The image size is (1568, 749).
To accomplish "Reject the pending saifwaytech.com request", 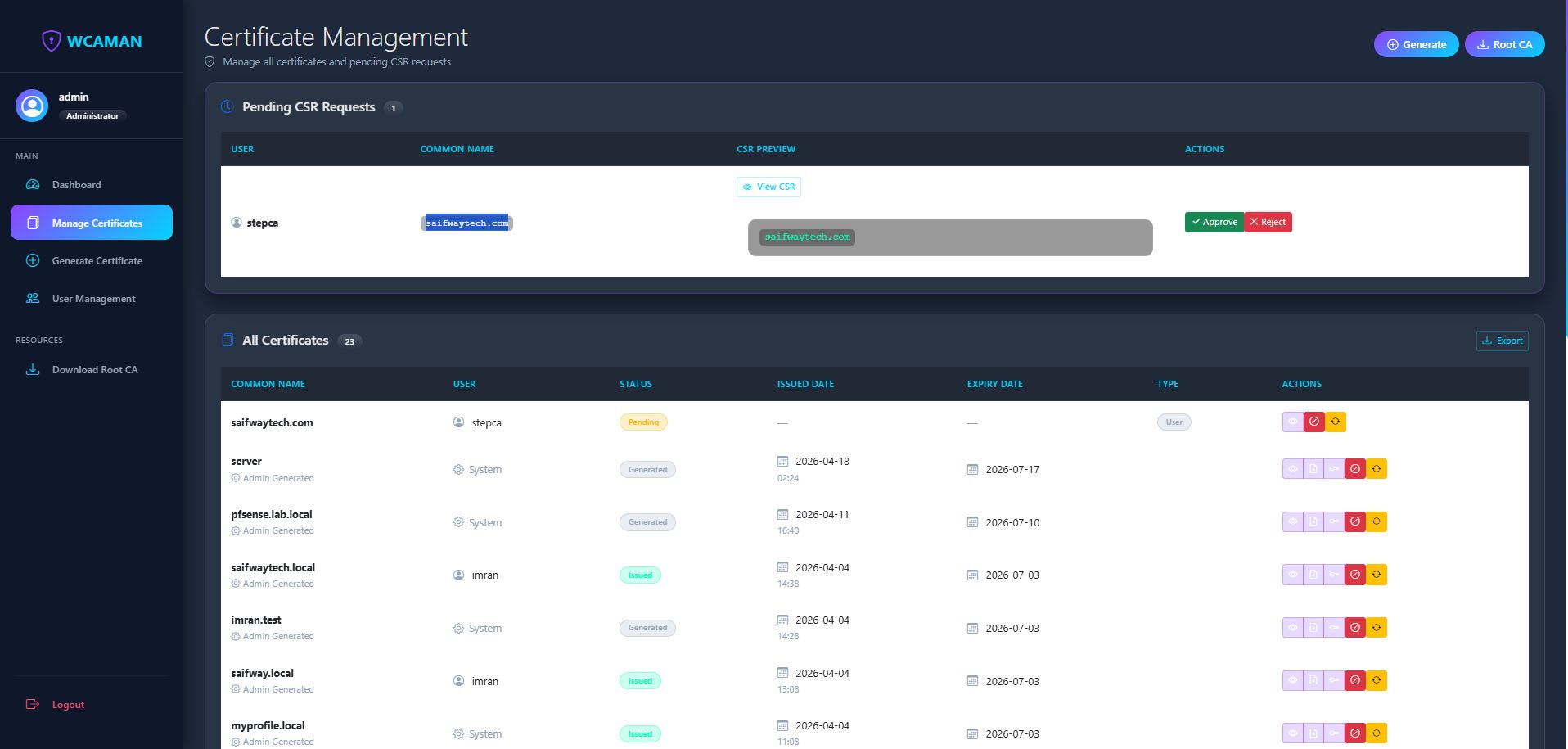I will 1268,222.
